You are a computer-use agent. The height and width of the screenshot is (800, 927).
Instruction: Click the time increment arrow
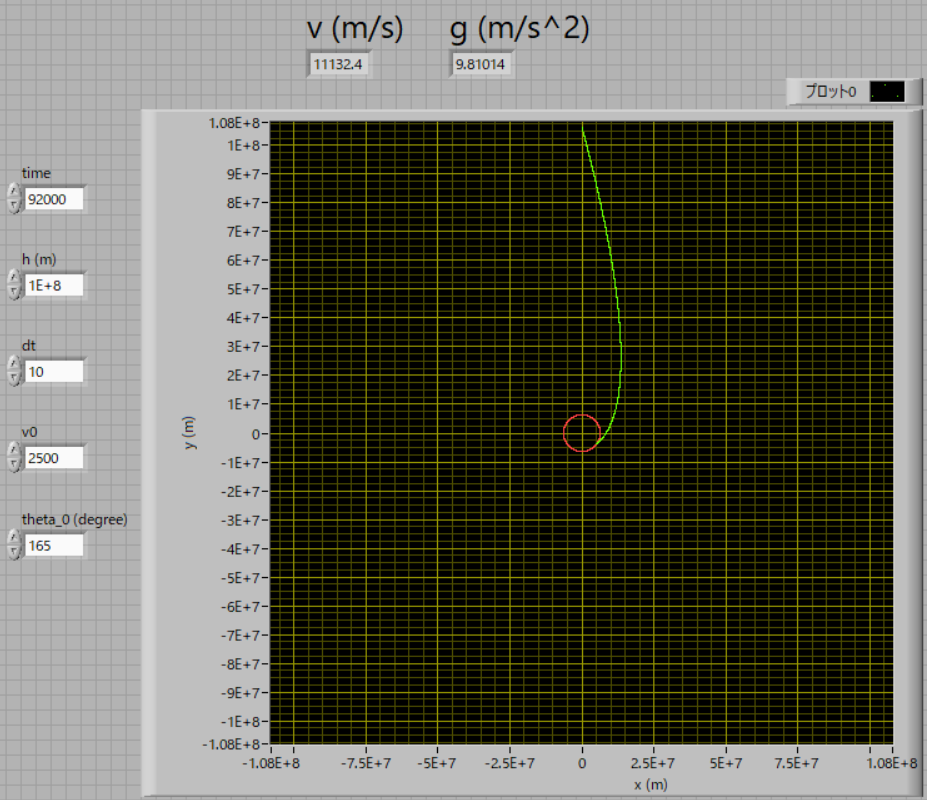13,192
